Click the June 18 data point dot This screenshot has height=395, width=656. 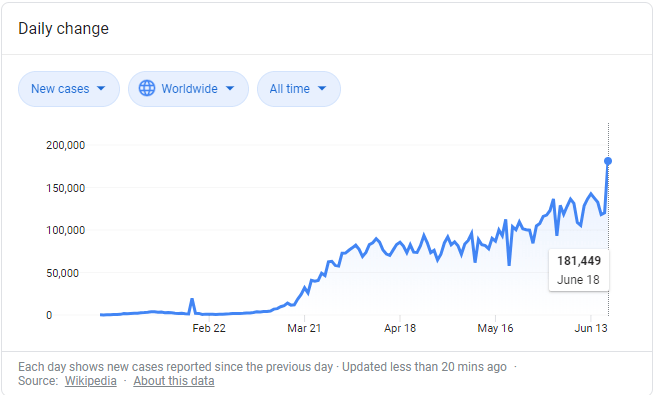click(608, 161)
